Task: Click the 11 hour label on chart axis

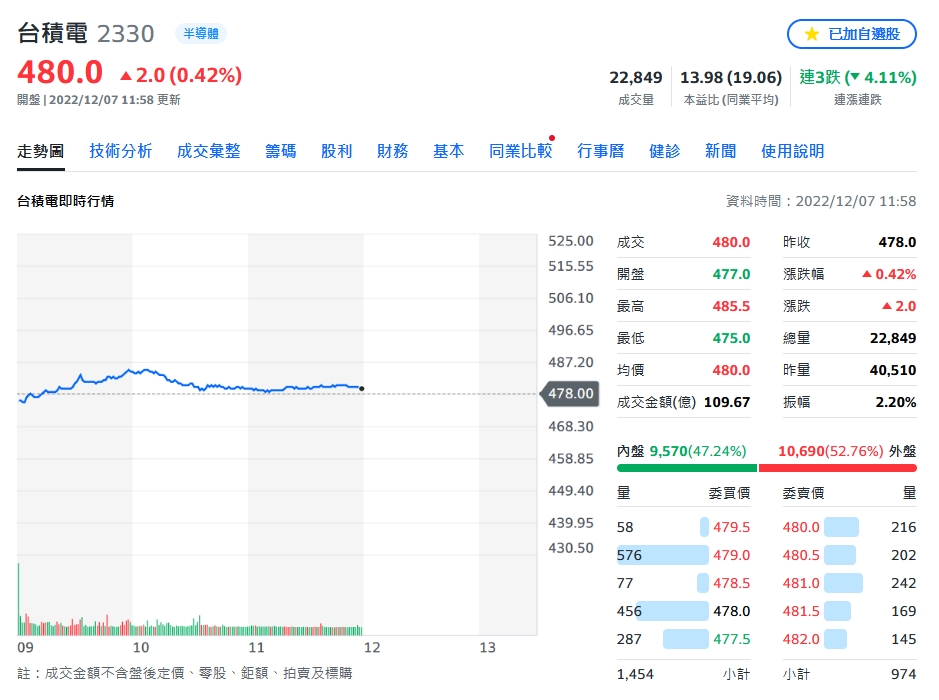Action: 256,648
